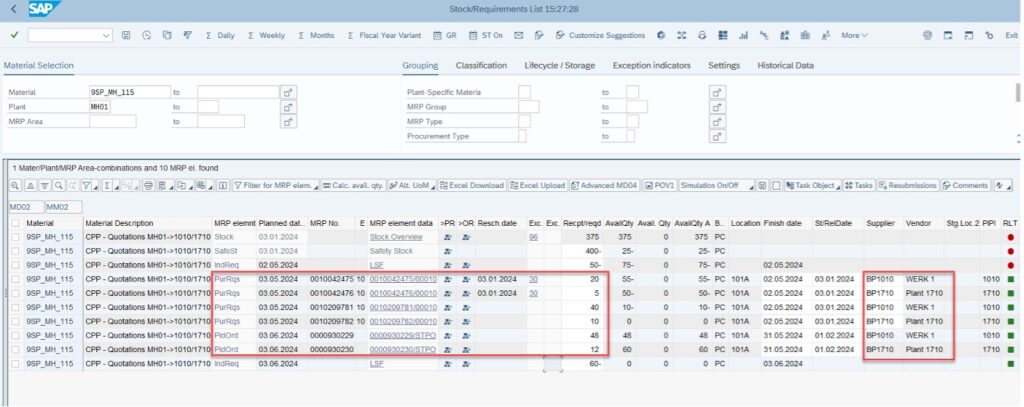
Task: Click the Comments button
Action: tap(965, 186)
